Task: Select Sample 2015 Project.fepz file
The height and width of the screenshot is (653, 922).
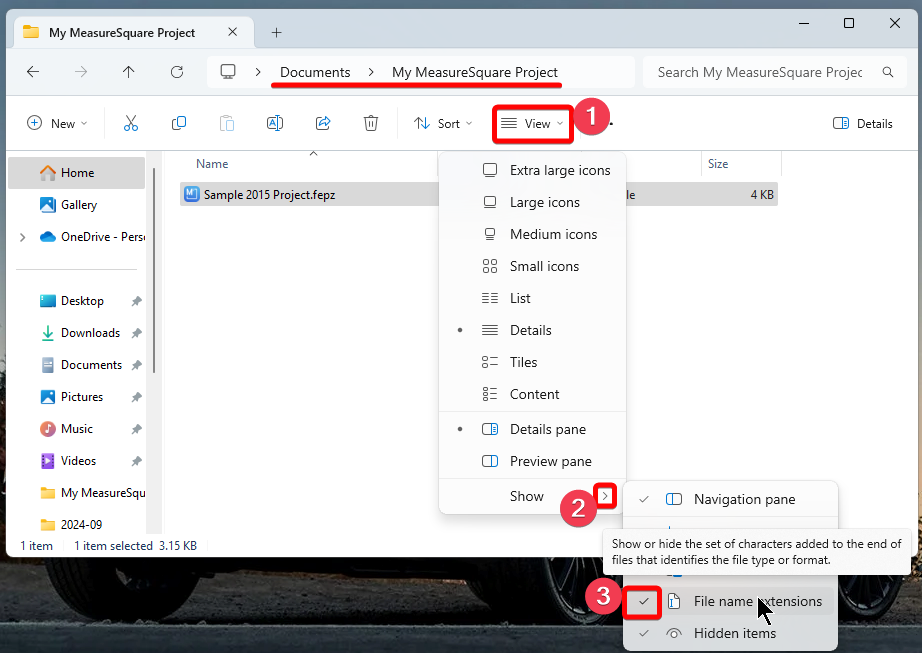Action: (269, 195)
